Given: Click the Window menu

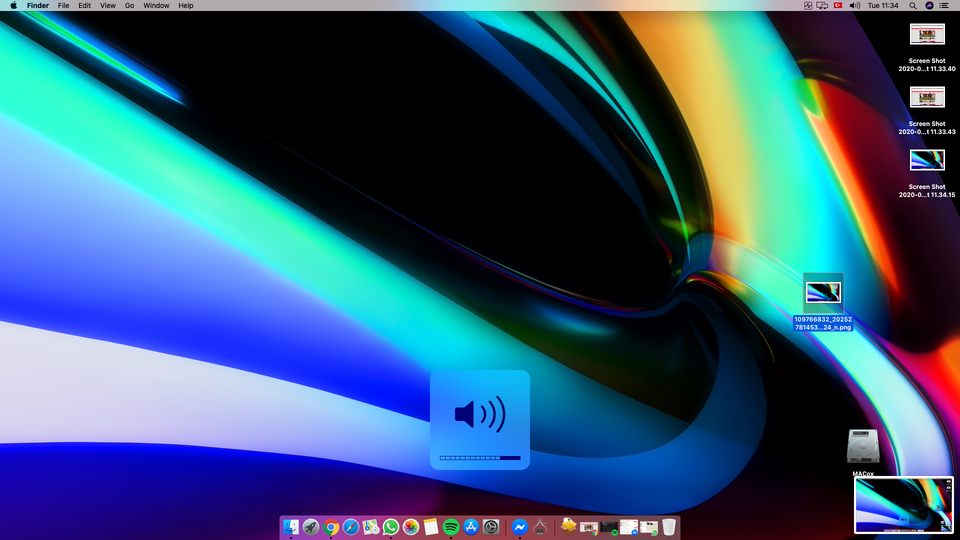Looking at the screenshot, I should point(156,6).
